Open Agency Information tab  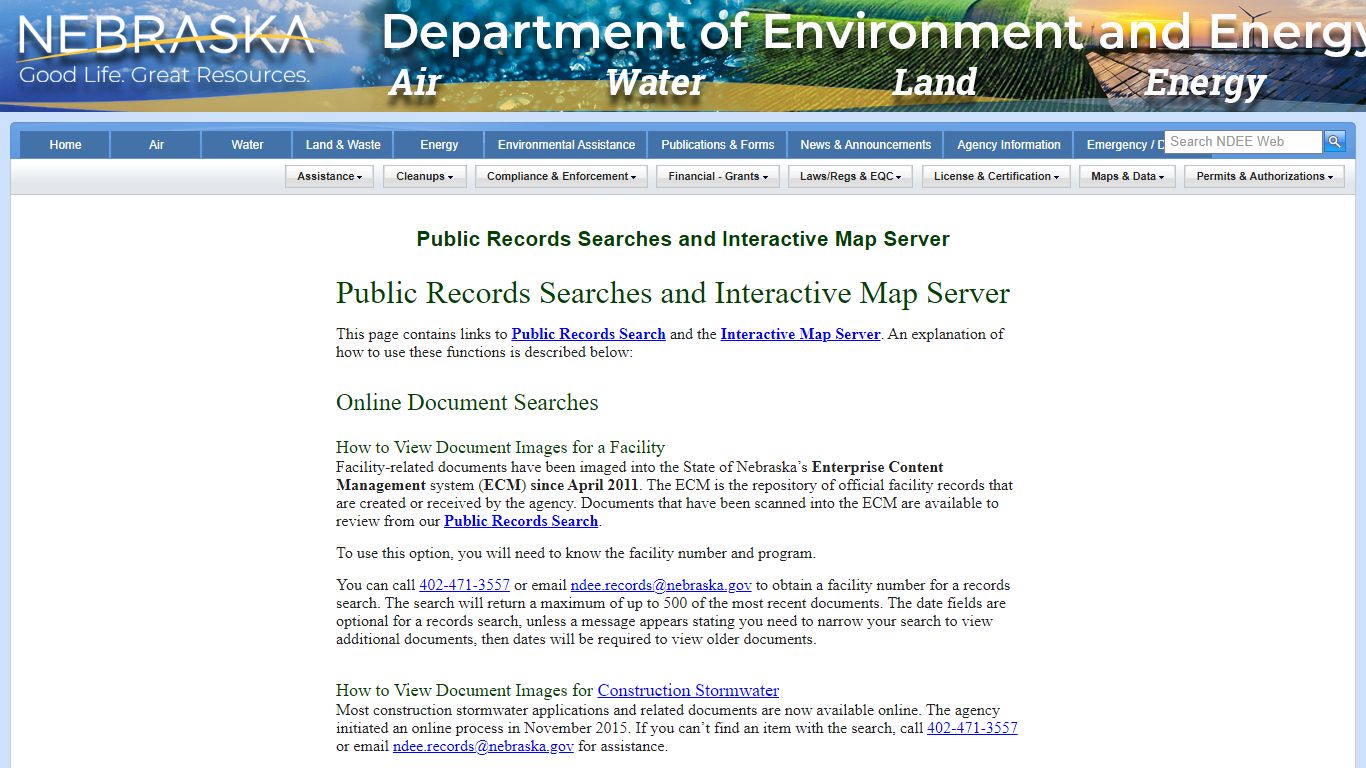click(x=1008, y=145)
